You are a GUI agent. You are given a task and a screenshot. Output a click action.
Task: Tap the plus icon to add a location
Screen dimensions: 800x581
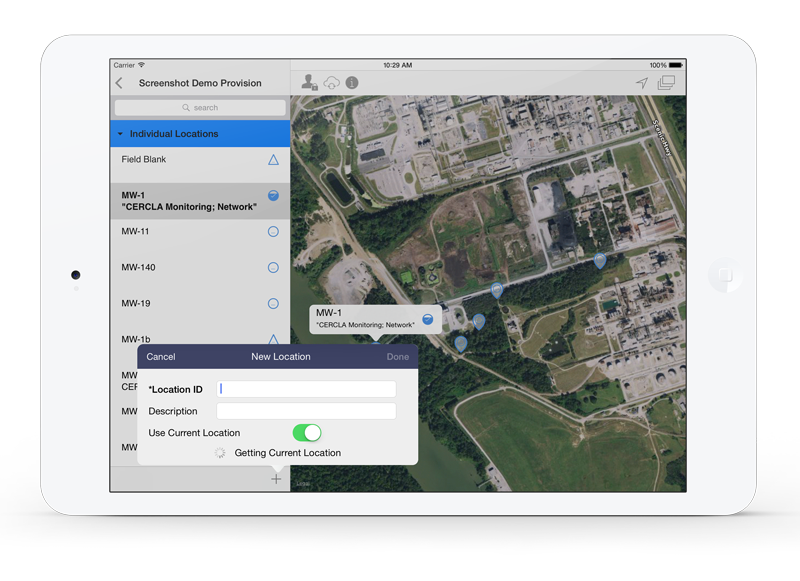[x=277, y=478]
